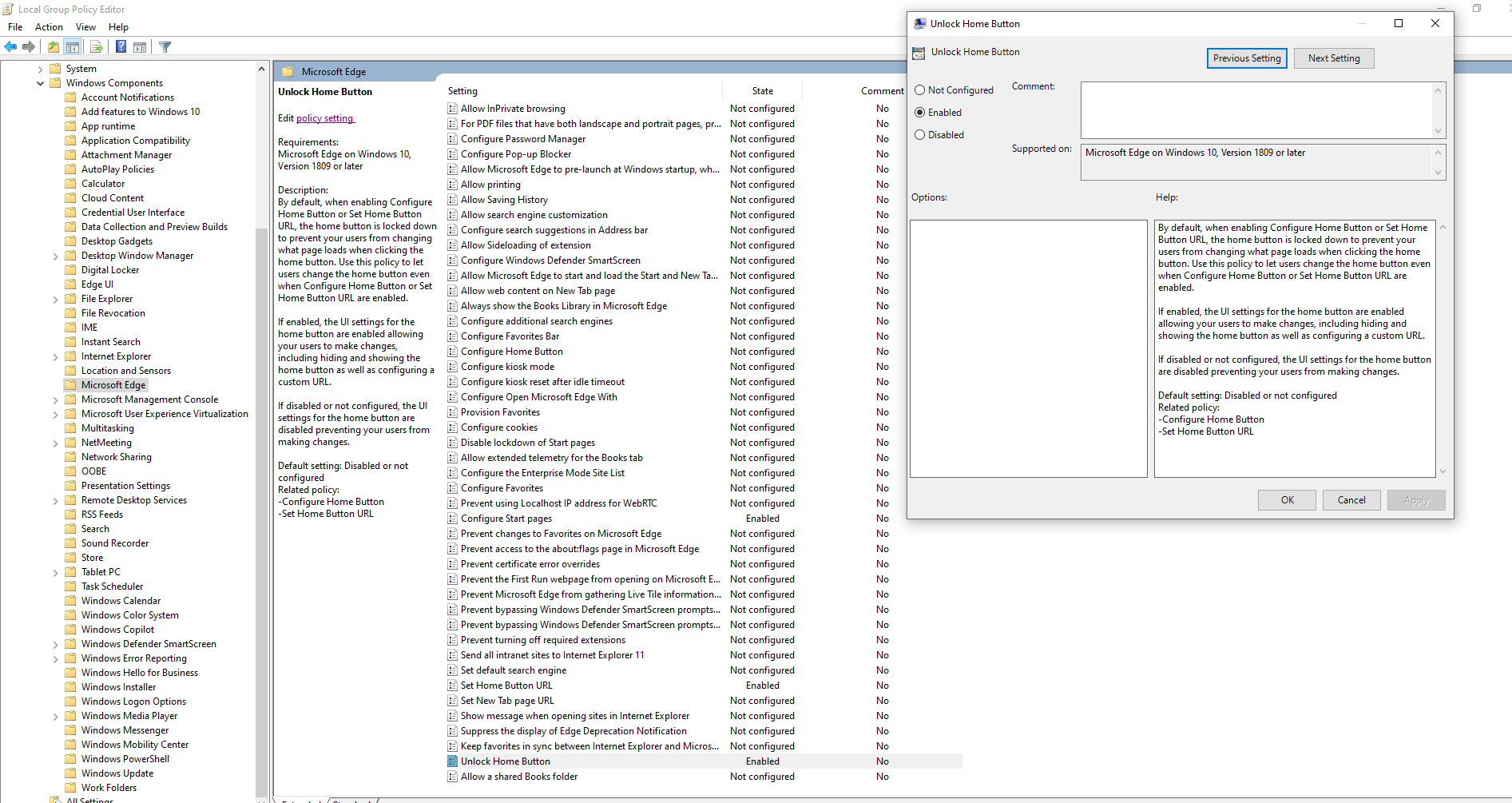Open the View menu

pos(85,27)
